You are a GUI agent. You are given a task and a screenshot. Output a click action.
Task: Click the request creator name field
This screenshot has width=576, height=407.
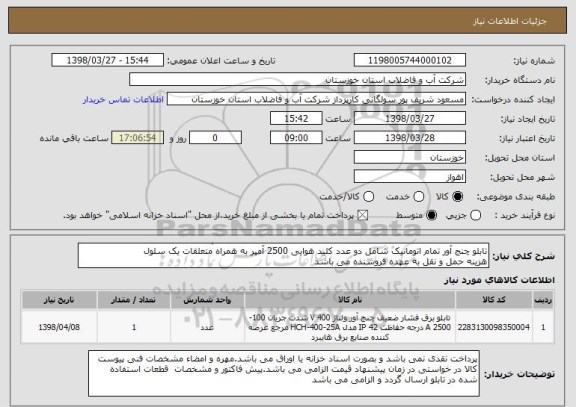[316, 100]
